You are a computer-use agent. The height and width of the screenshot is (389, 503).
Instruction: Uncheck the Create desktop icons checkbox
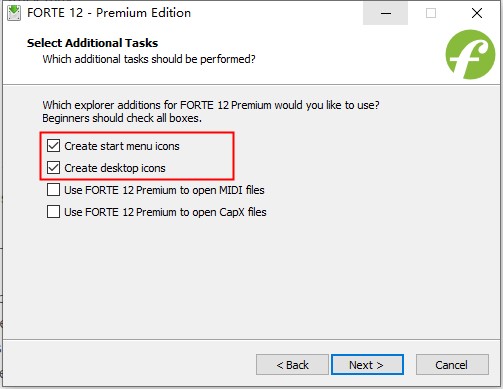[53, 168]
